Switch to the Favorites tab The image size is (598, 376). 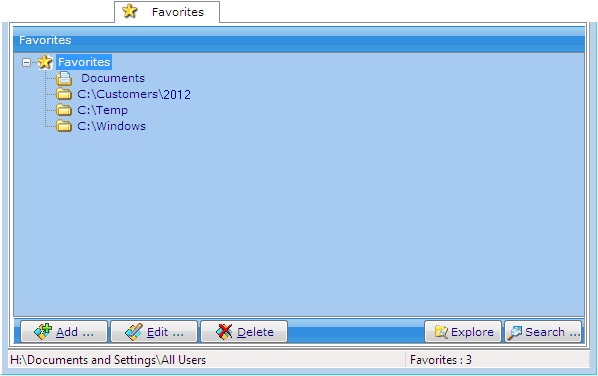coord(167,12)
